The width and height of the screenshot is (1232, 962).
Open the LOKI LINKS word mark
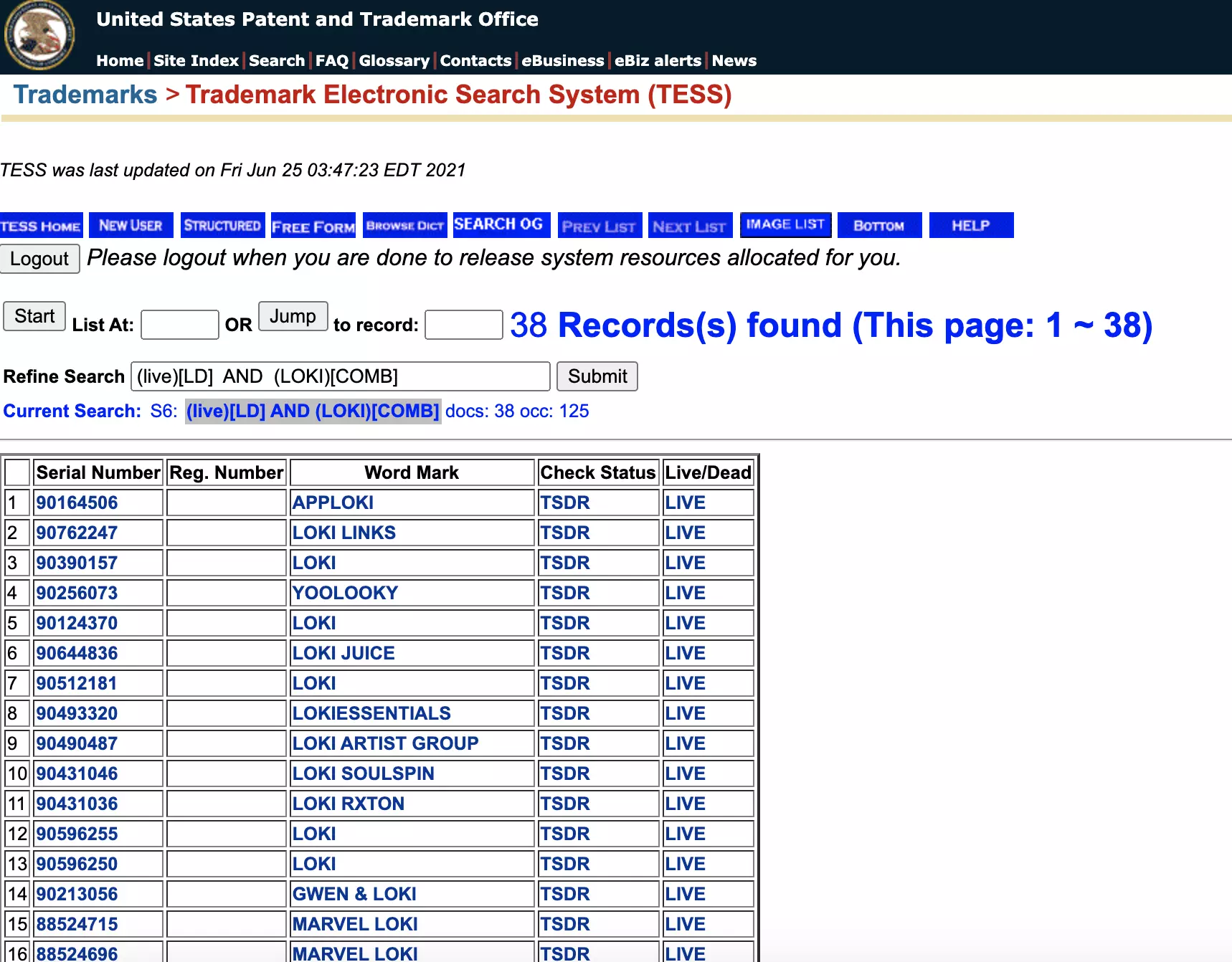(344, 533)
